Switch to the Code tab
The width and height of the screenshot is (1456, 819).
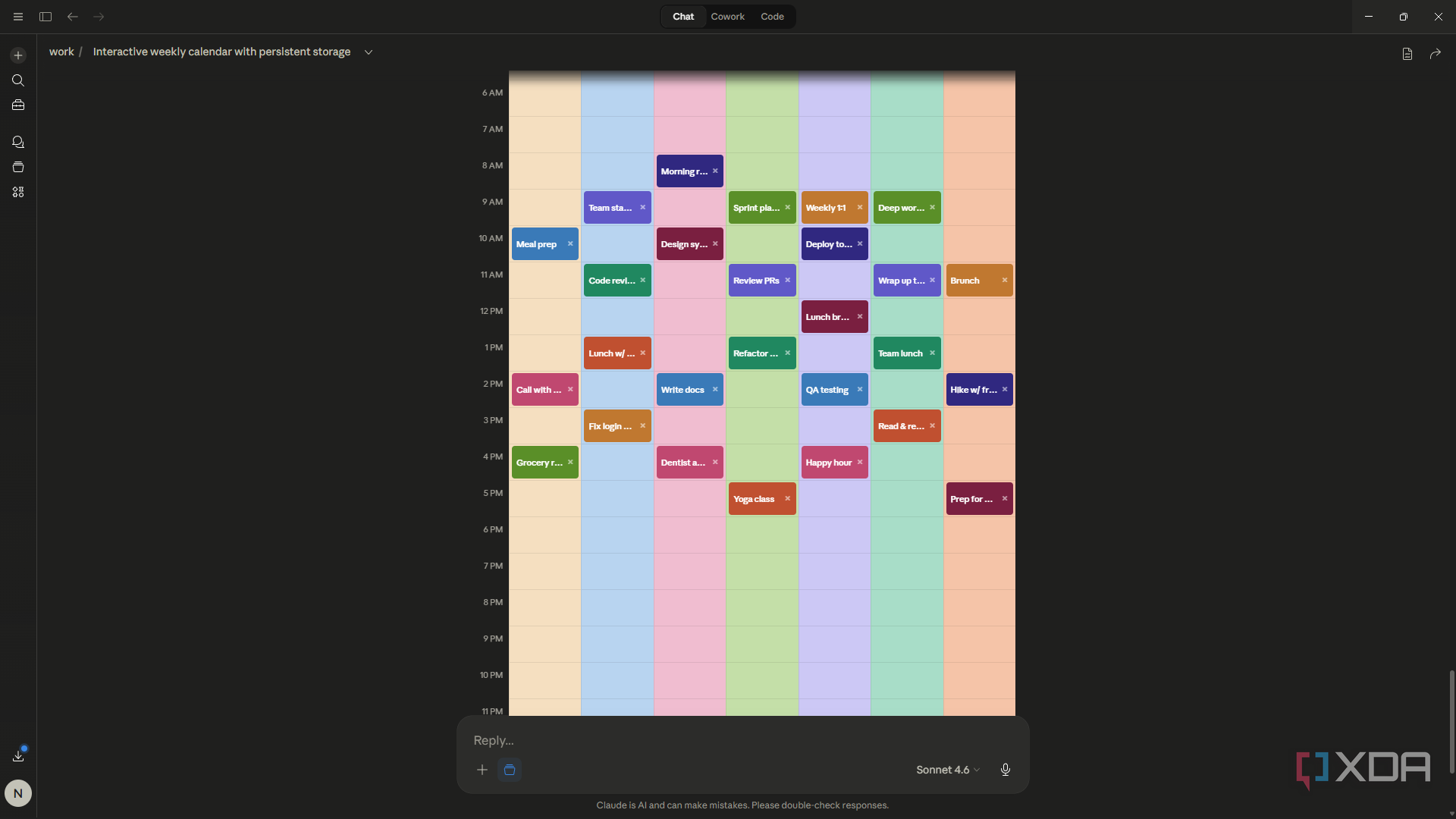pos(772,17)
